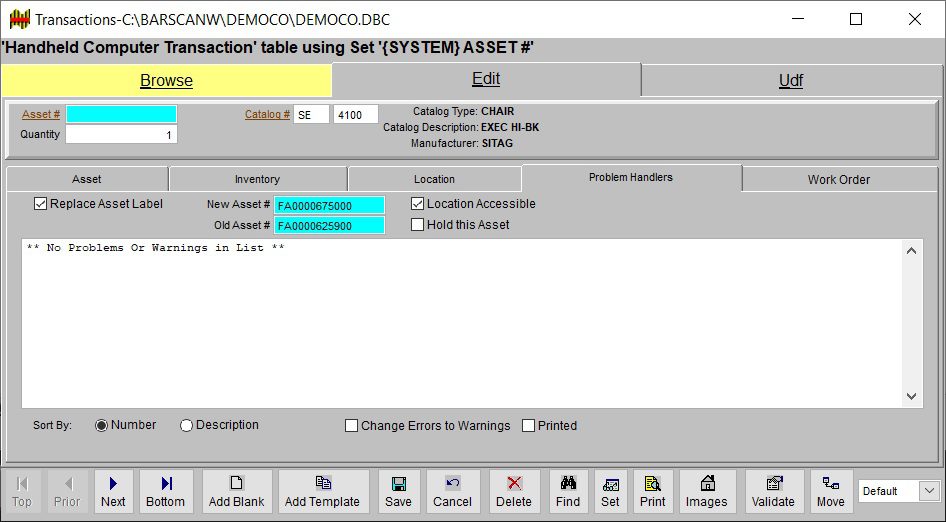Check Hold this Asset
Viewport: 946px width, 522px height.
point(417,224)
